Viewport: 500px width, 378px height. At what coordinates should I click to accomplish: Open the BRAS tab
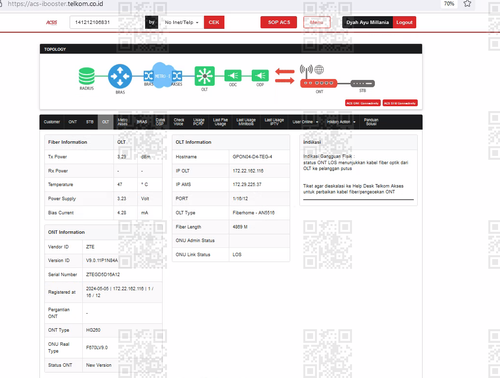tap(142, 122)
